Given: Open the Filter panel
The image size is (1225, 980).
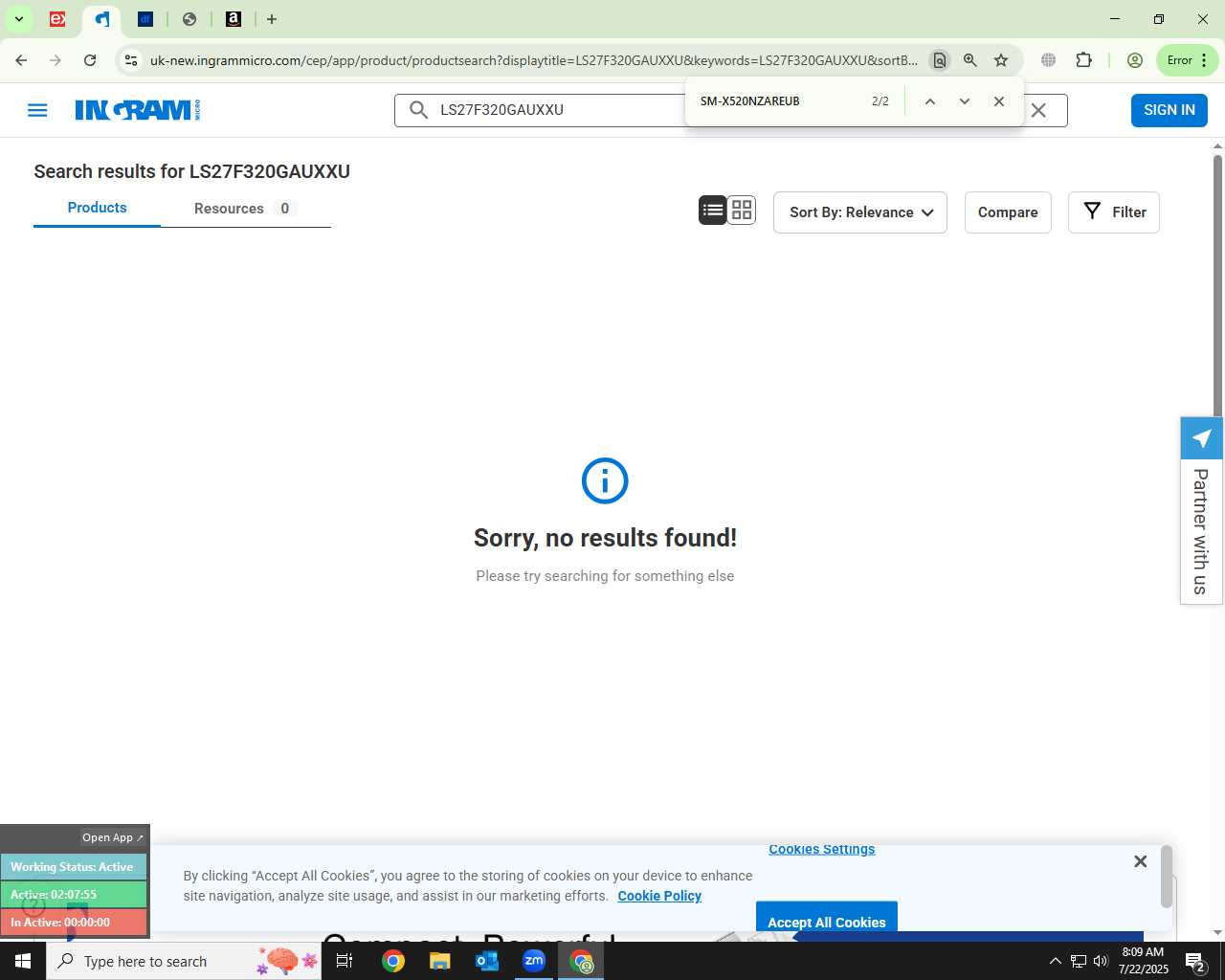Looking at the screenshot, I should click(x=1114, y=212).
